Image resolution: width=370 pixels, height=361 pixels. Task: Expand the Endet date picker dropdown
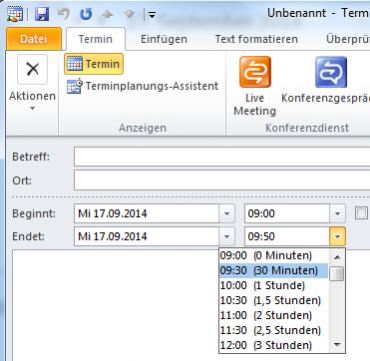(227, 237)
